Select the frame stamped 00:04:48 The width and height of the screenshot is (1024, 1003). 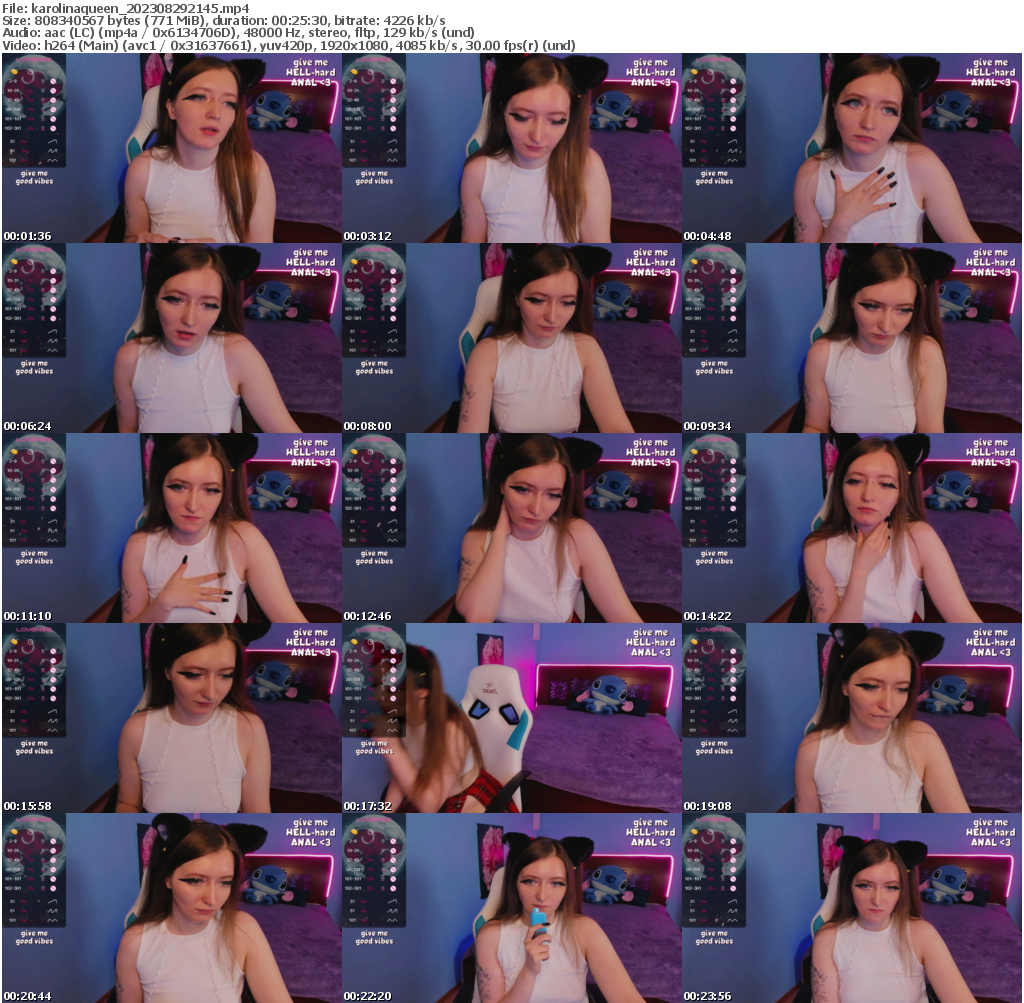852,148
